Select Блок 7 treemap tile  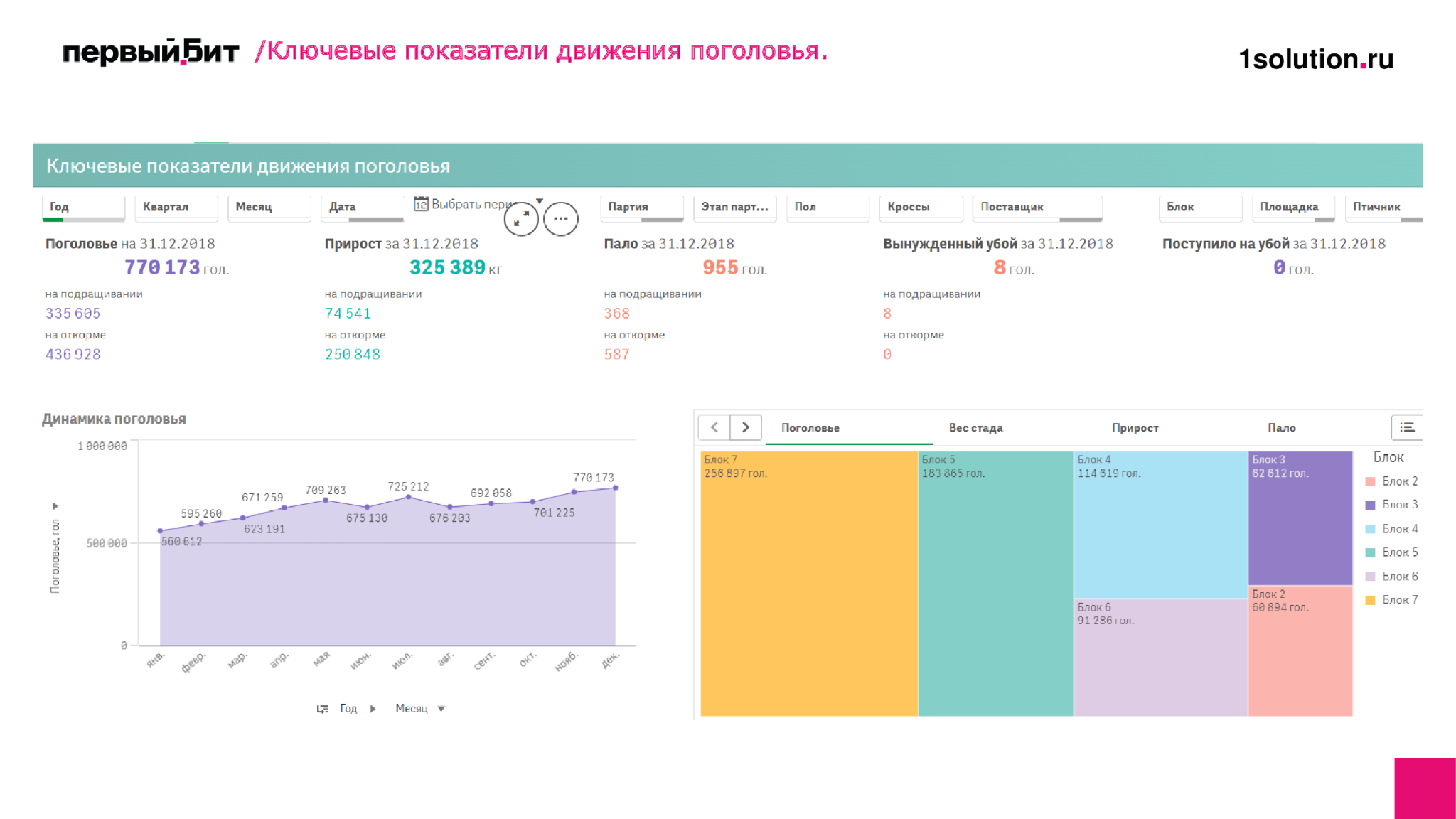point(809,584)
